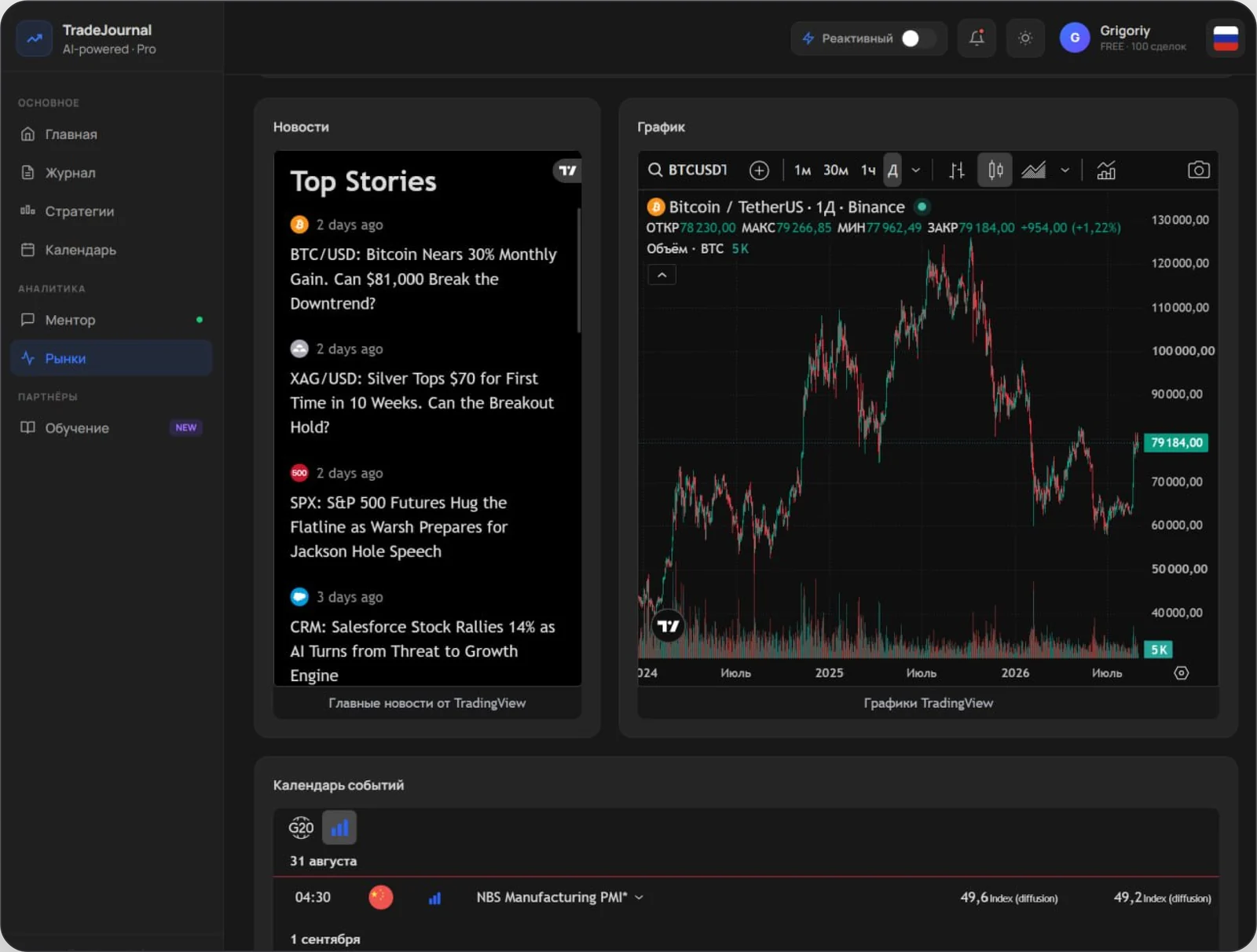Choose the candlestick chart style
The width and height of the screenshot is (1257, 952).
pos(995,170)
